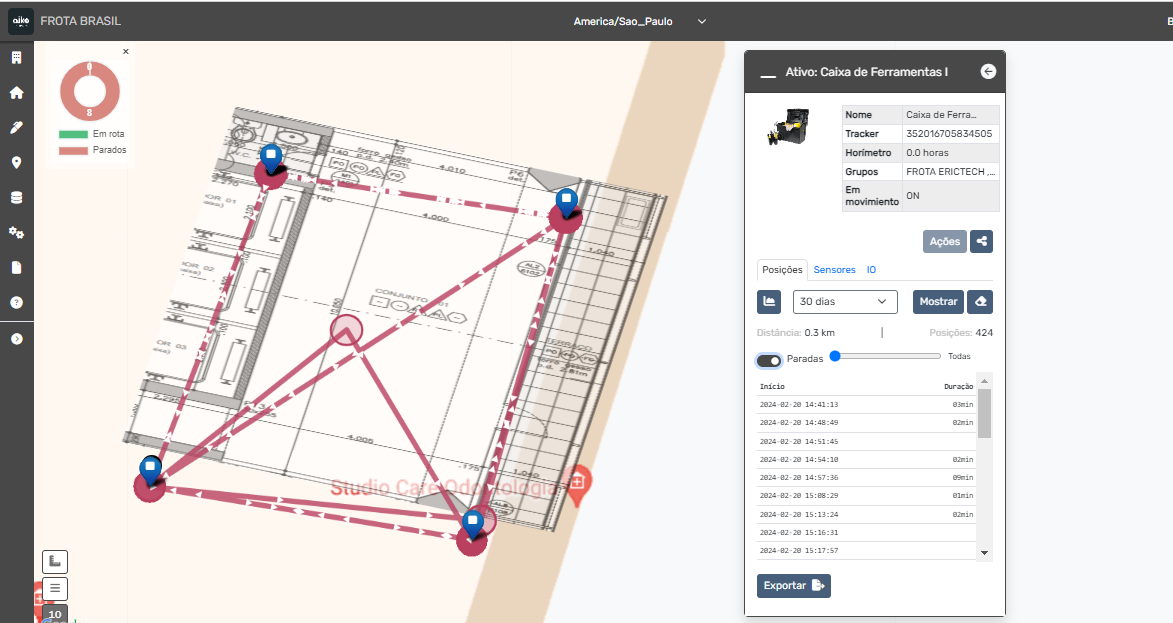The height and width of the screenshot is (623, 1173).
Task: Open the 30 dias period dropdown
Action: (845, 301)
